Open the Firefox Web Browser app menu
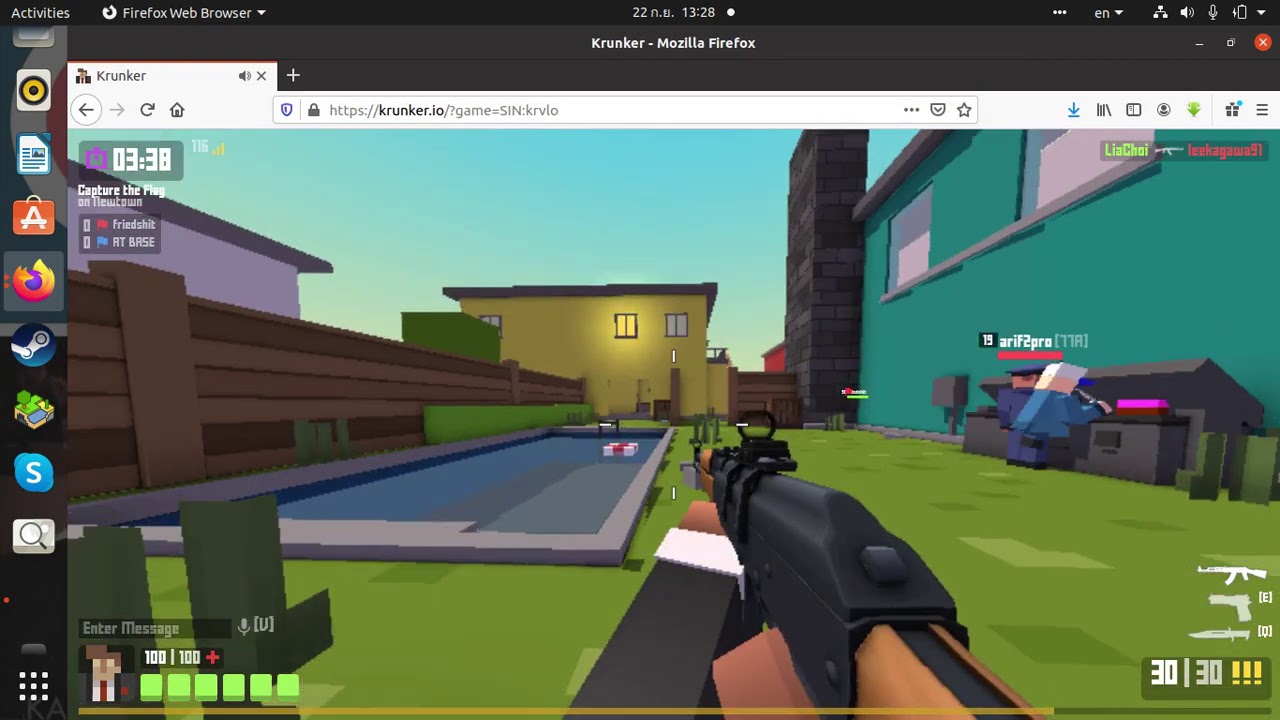This screenshot has height=720, width=1280. pos(184,13)
